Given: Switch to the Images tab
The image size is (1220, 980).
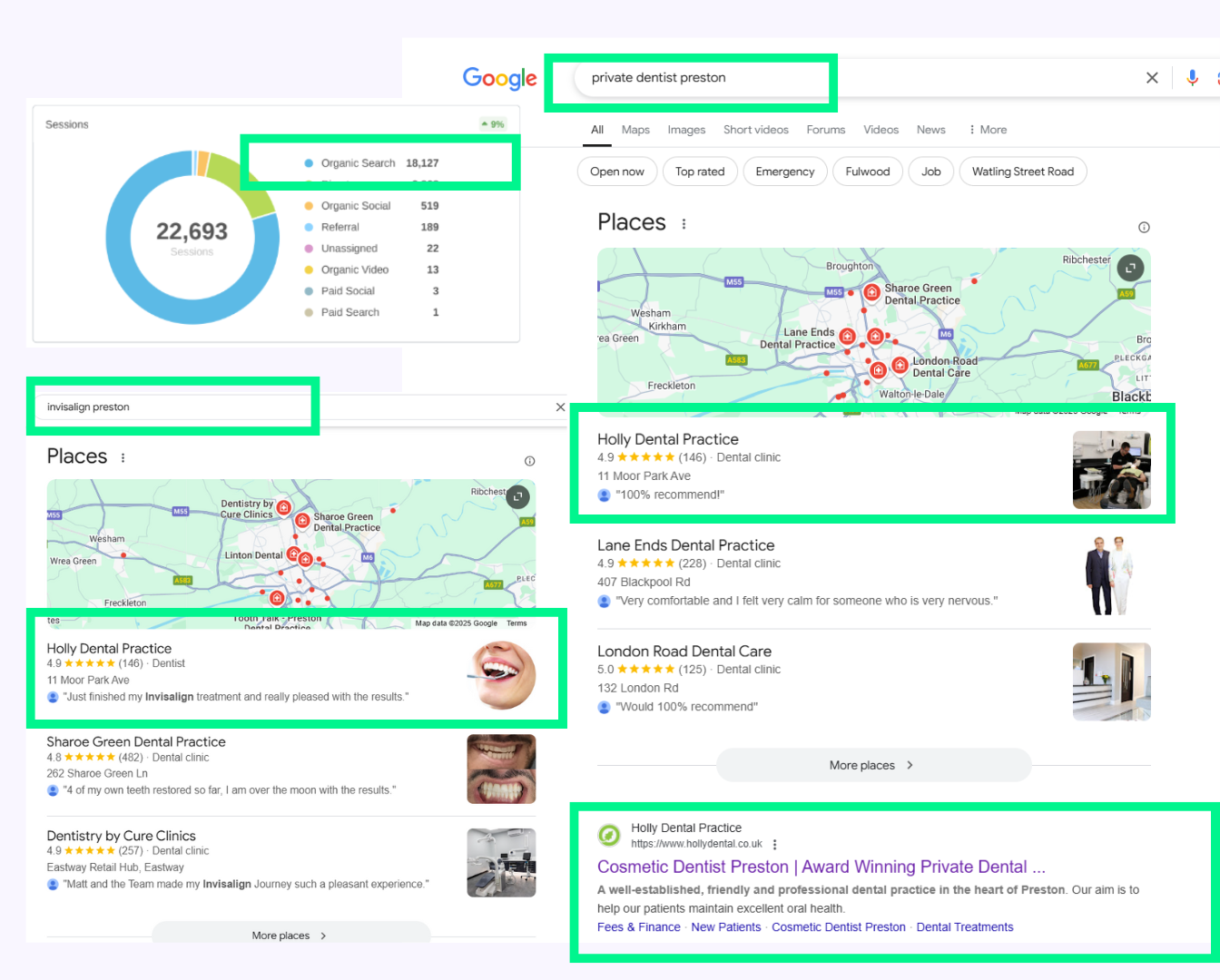Looking at the screenshot, I should pyautogui.click(x=686, y=130).
